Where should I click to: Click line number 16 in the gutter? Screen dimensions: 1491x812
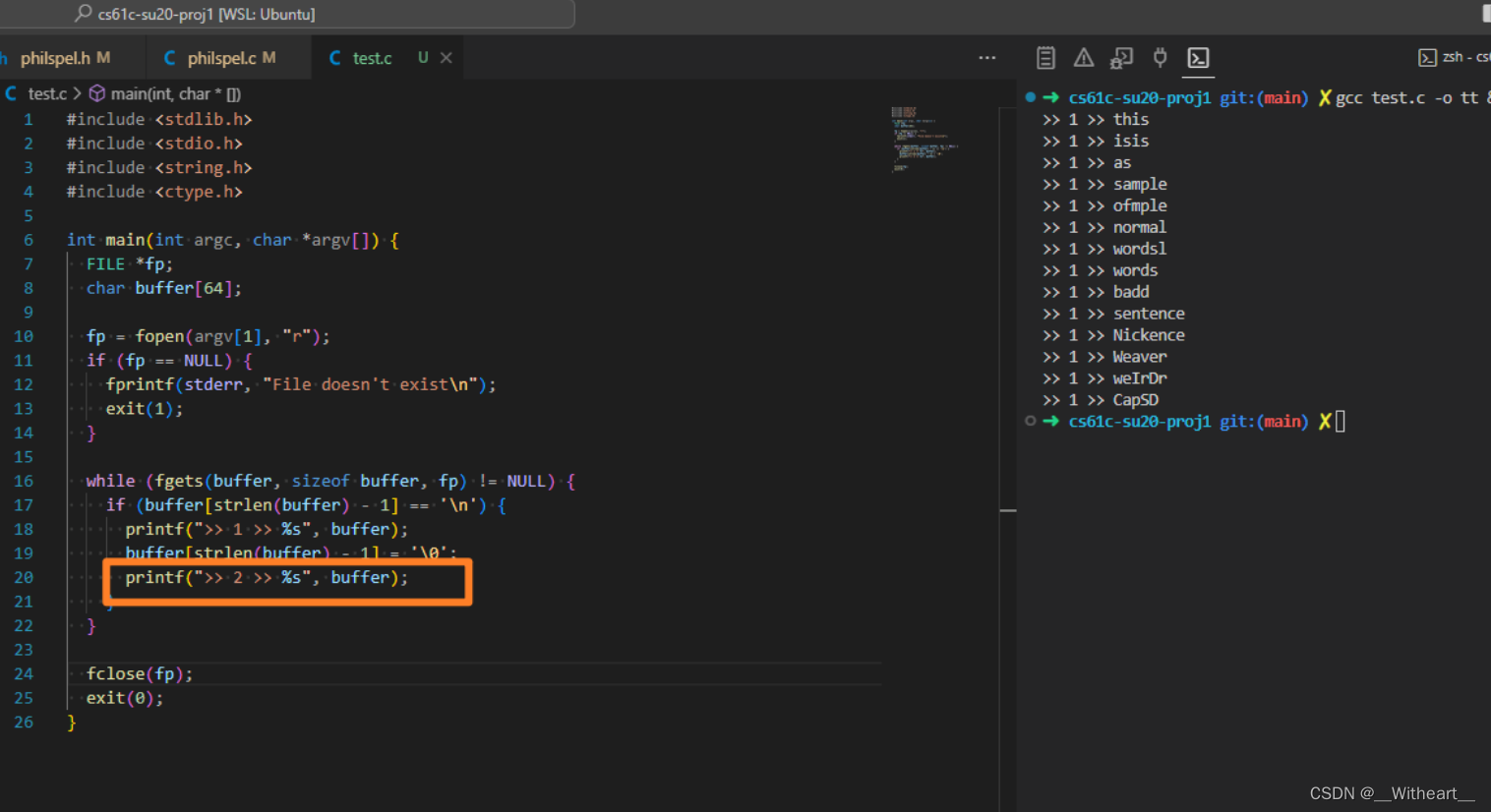pyautogui.click(x=24, y=481)
